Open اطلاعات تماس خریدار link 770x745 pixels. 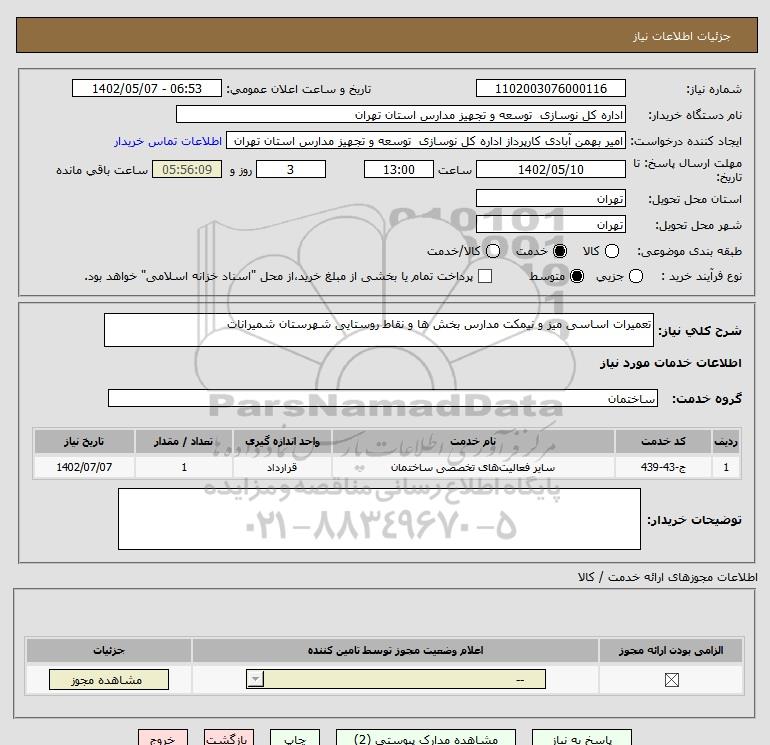(x=168, y=141)
